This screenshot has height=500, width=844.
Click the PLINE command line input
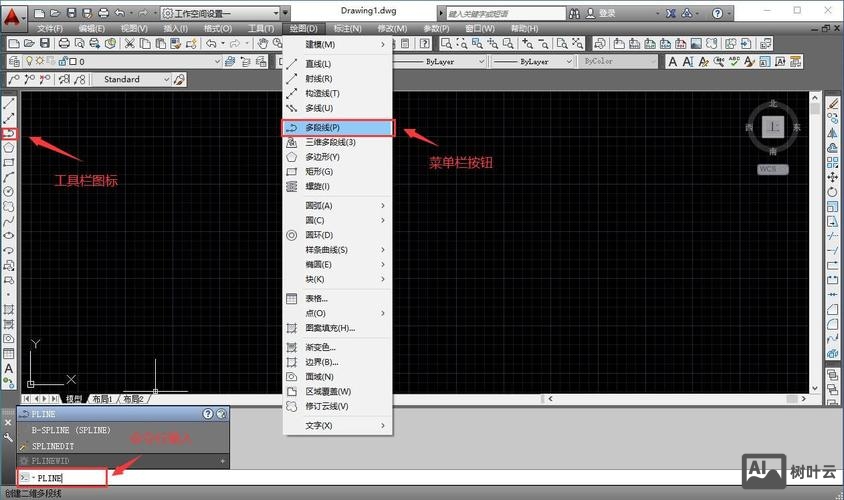tap(62, 478)
